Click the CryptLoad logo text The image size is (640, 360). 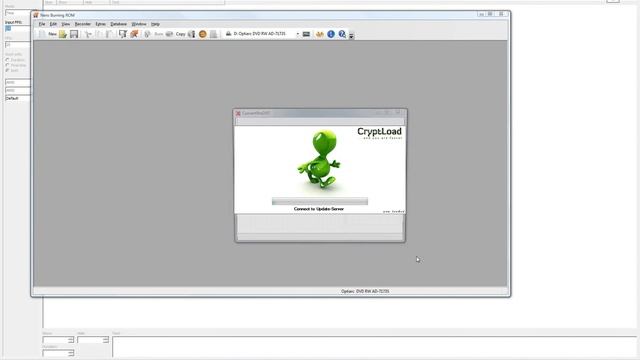pos(379,131)
